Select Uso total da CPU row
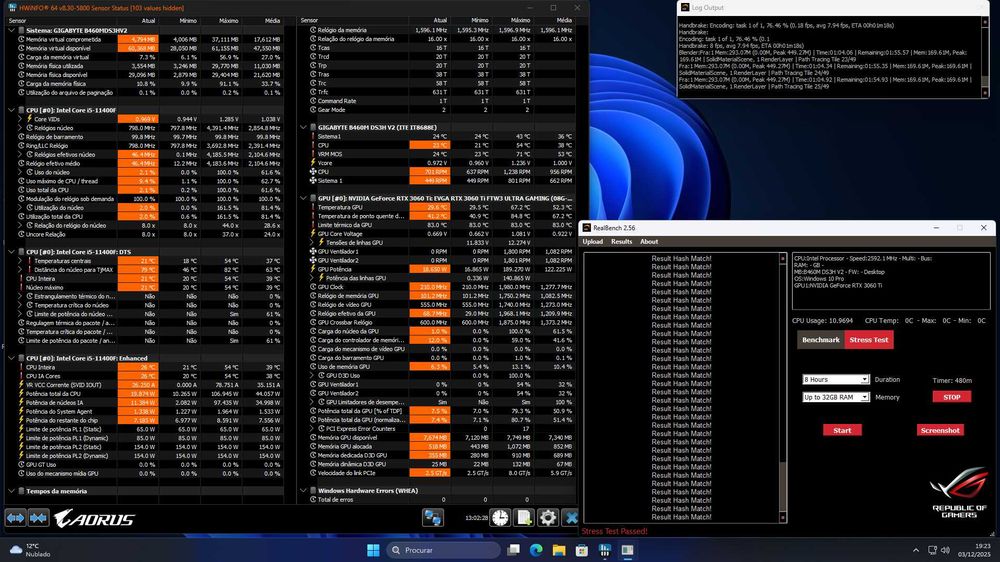The image size is (1000, 562). (x=144, y=189)
